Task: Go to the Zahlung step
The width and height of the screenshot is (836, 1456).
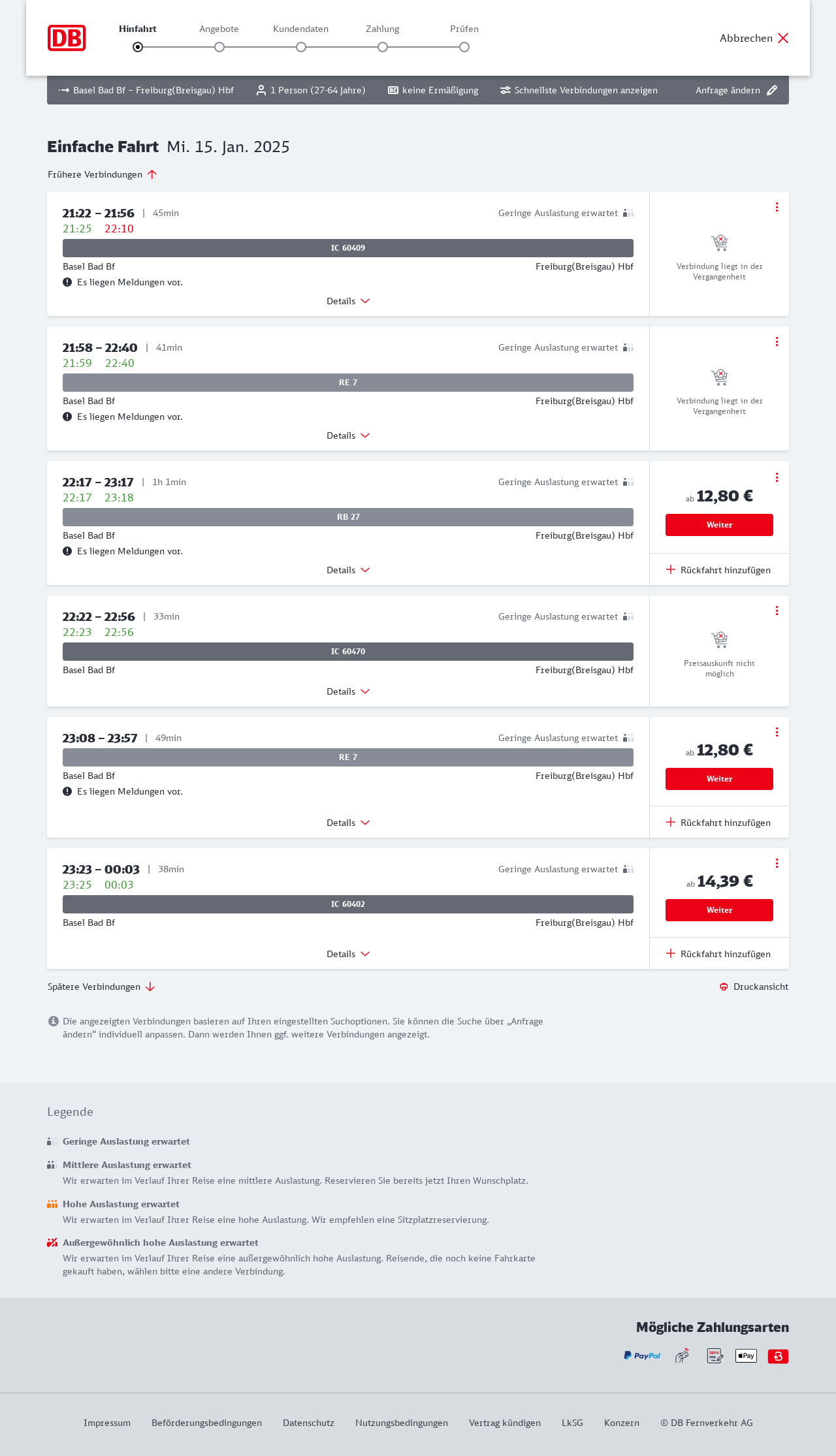Action: (383, 46)
